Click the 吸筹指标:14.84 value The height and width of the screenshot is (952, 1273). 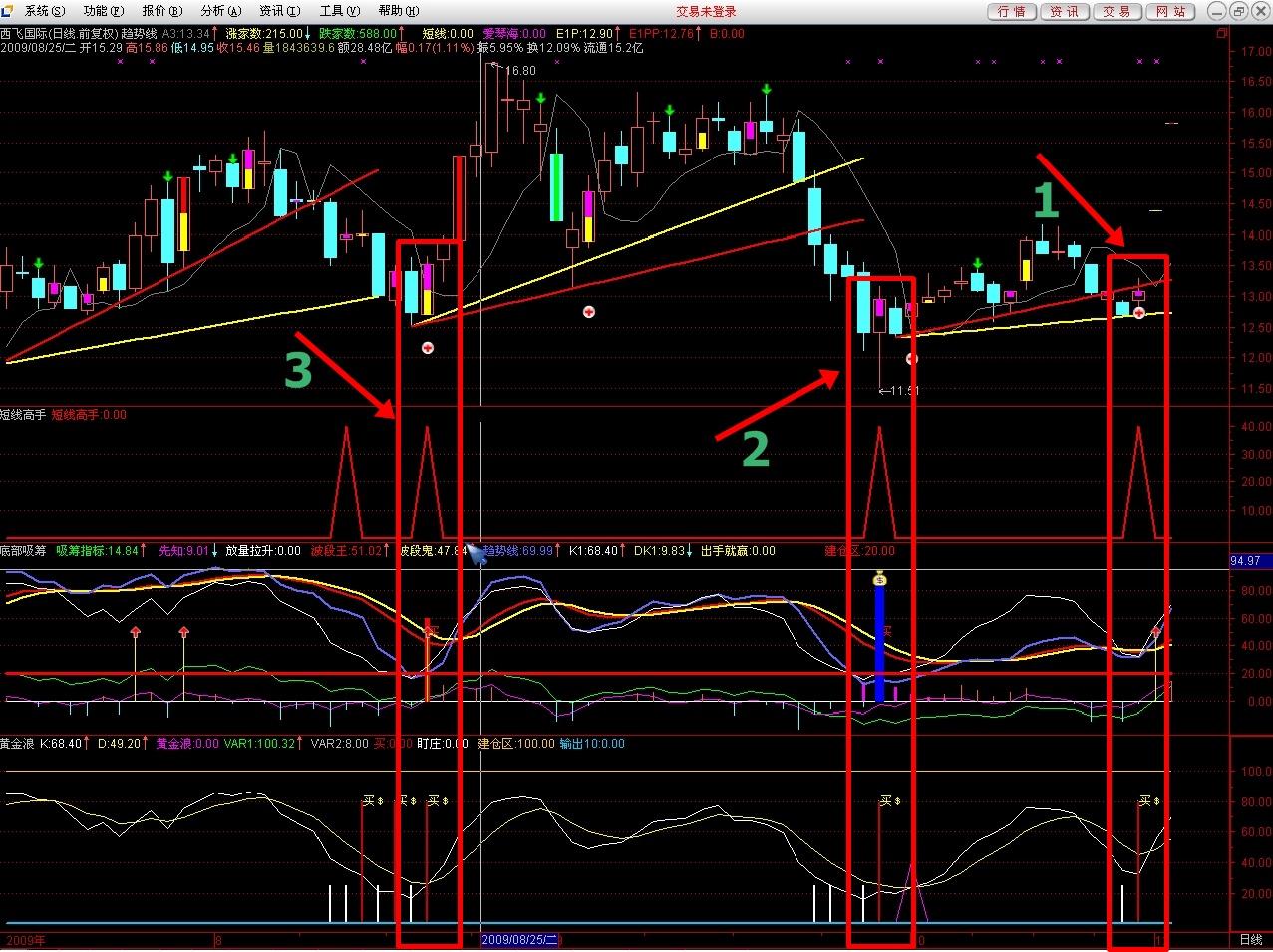(98, 551)
